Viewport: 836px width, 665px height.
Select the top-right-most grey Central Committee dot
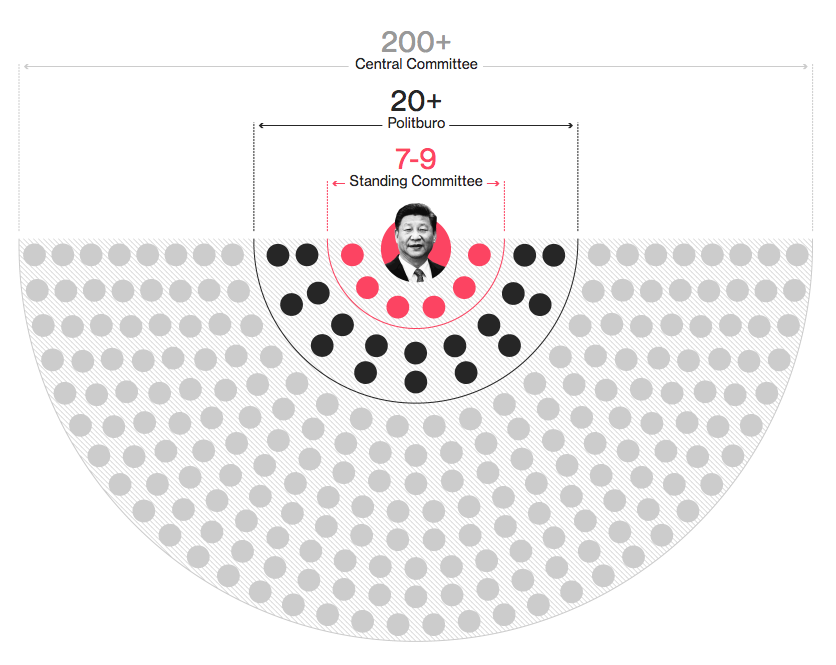click(797, 255)
